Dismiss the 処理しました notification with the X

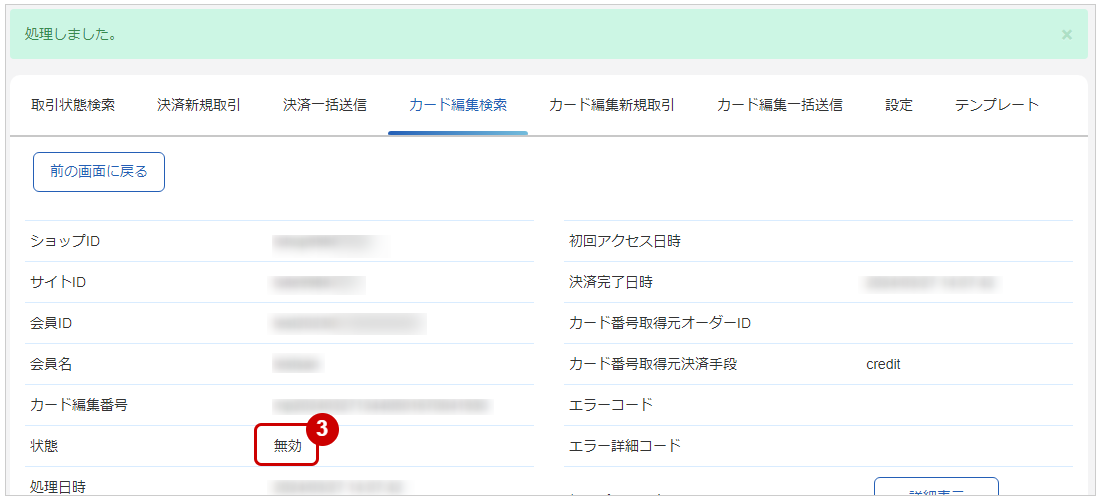click(x=1066, y=34)
